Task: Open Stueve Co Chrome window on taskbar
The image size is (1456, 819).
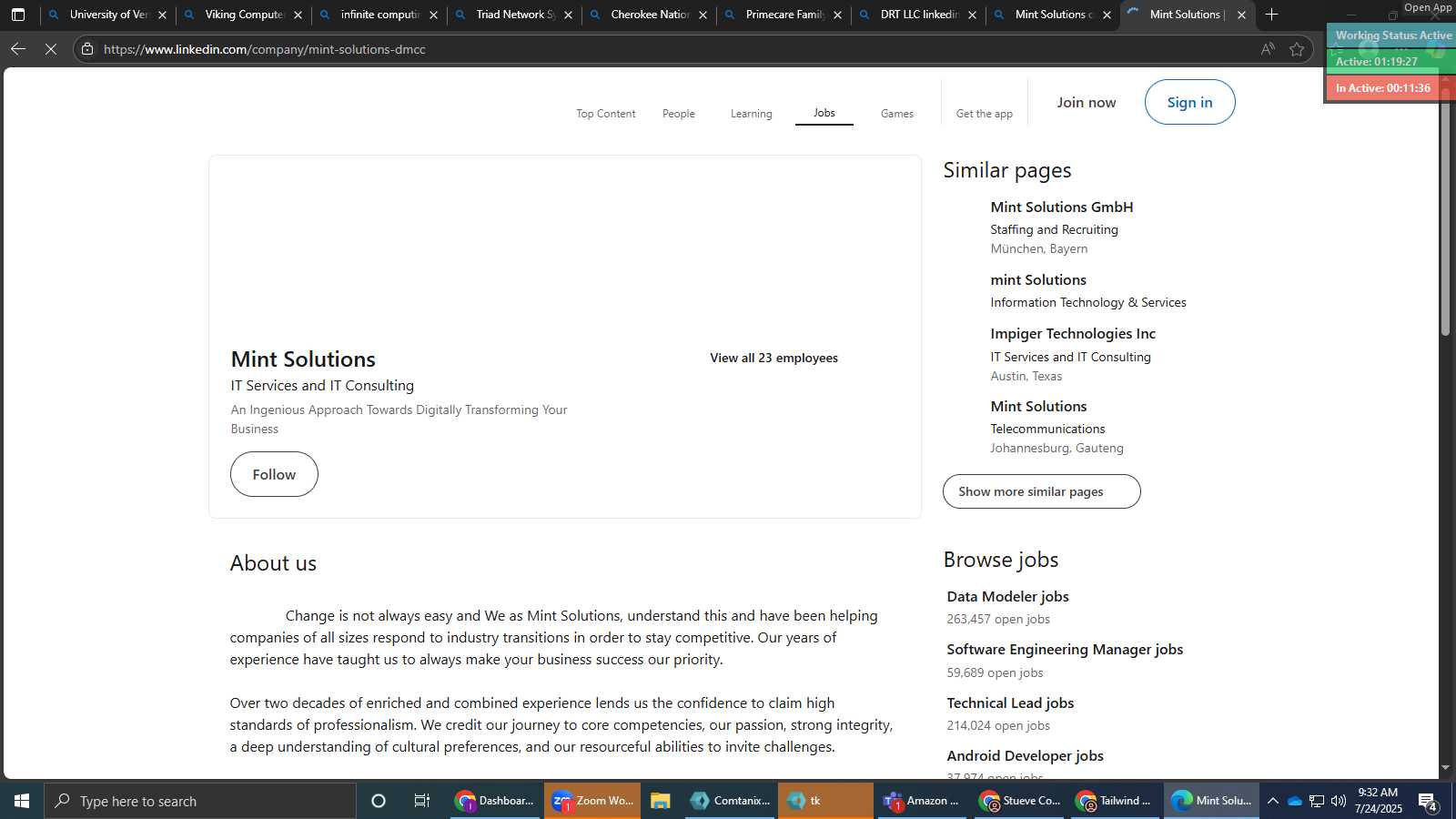Action: coord(1019,801)
